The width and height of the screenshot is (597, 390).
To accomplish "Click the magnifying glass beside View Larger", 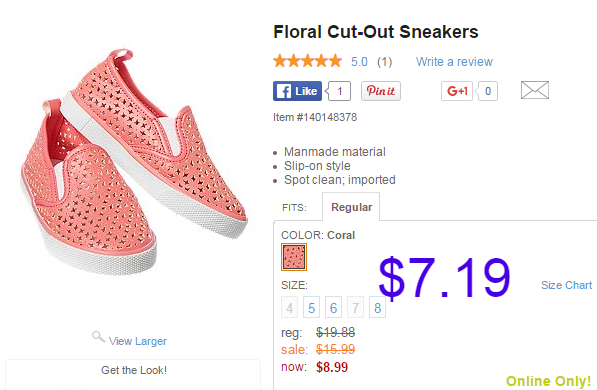I will tap(98, 337).
